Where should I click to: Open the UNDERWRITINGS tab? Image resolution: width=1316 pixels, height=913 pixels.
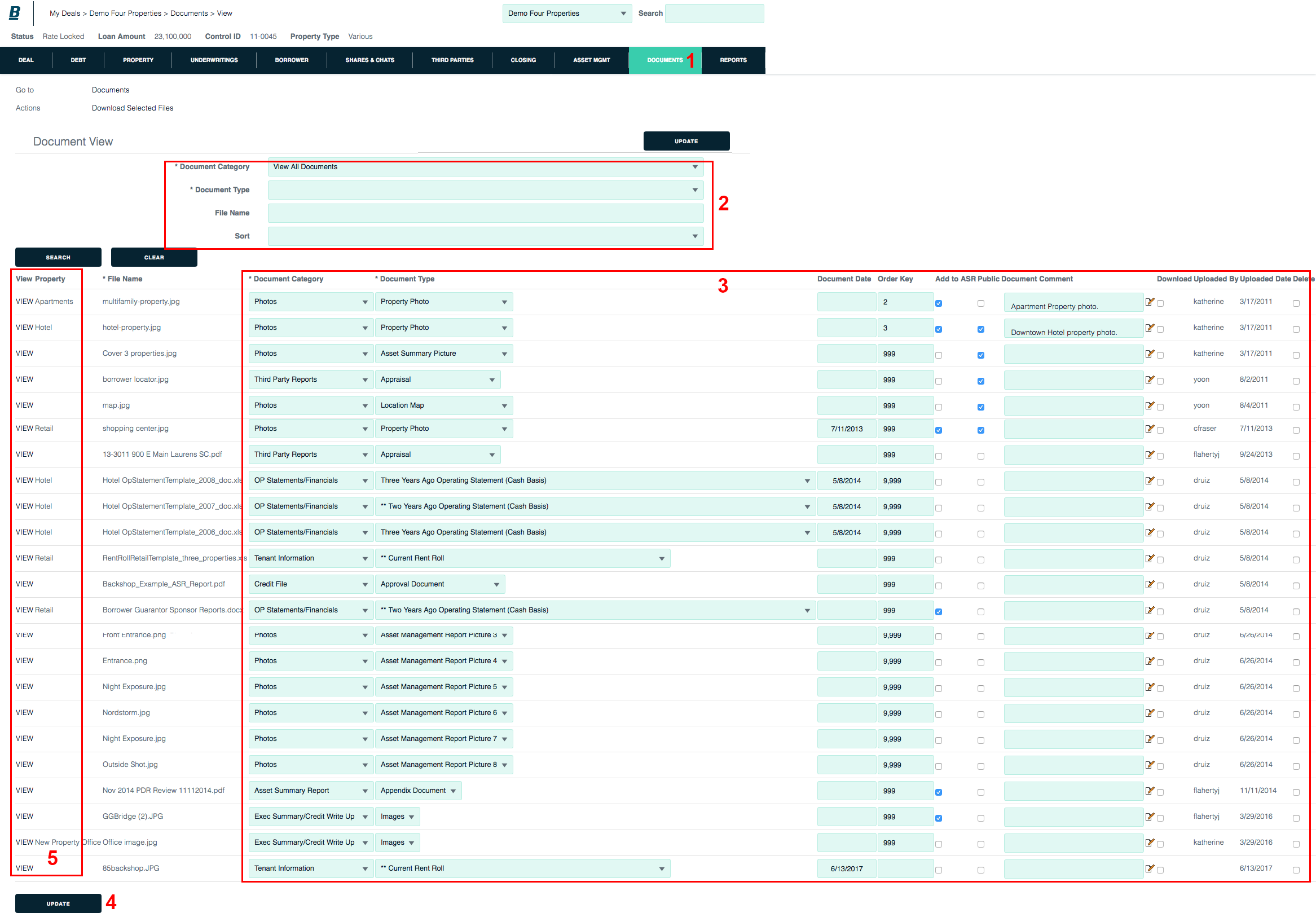(214, 60)
